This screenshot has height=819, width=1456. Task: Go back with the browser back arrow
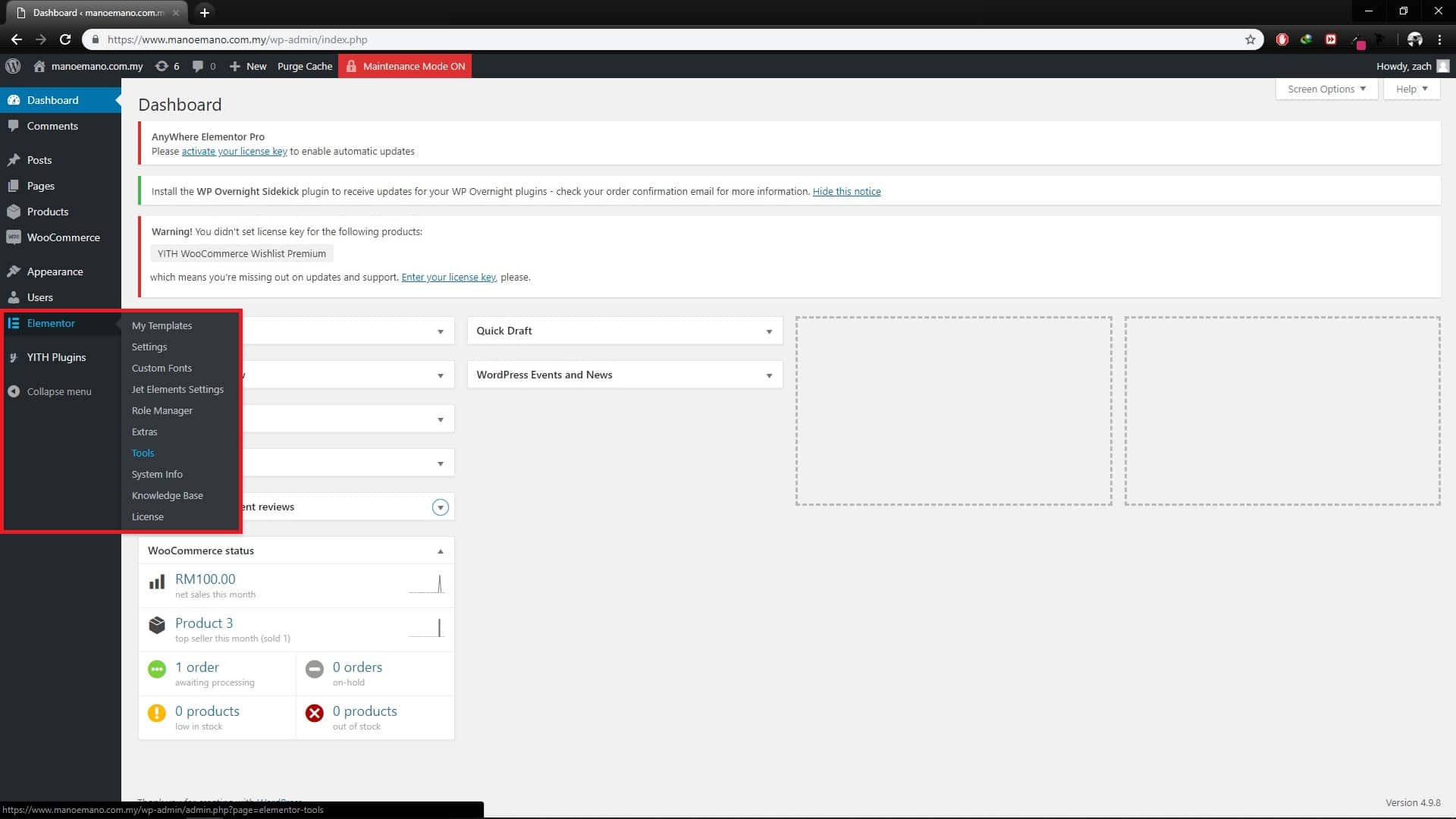point(17,39)
